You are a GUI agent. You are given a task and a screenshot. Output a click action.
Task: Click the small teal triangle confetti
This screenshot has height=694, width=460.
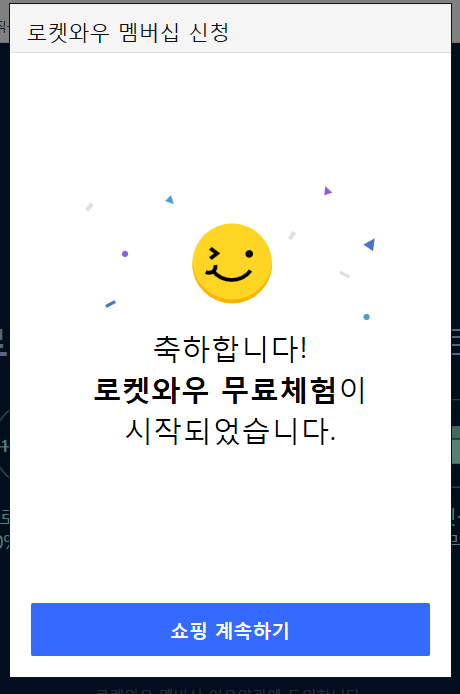(170, 200)
